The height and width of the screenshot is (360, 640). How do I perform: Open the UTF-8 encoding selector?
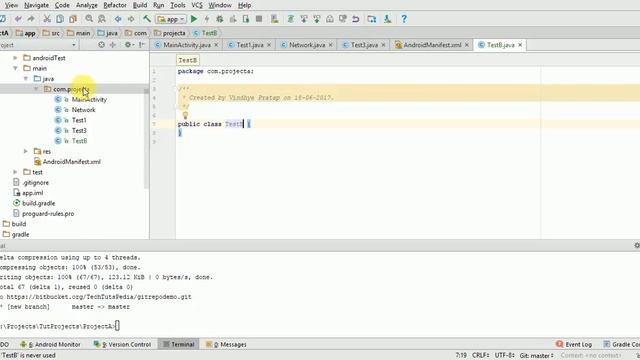[x=504, y=355]
